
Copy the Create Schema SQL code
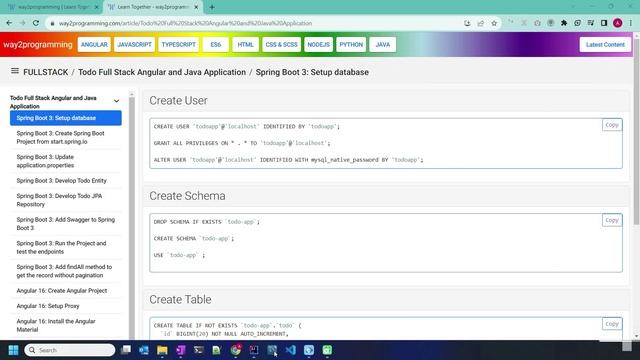pyautogui.click(x=612, y=220)
